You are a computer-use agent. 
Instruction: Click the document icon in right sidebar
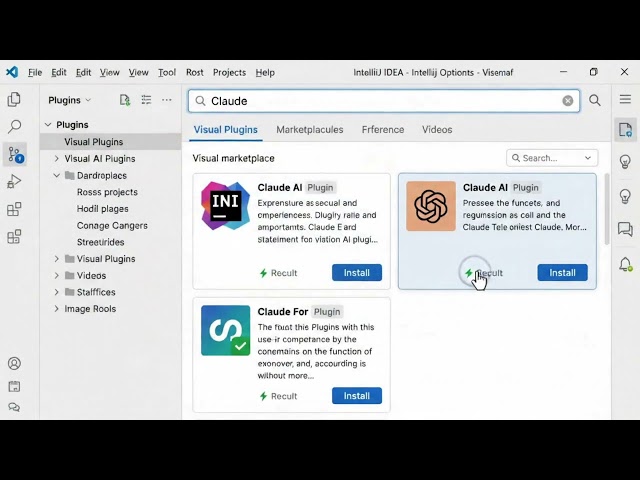[x=625, y=130]
